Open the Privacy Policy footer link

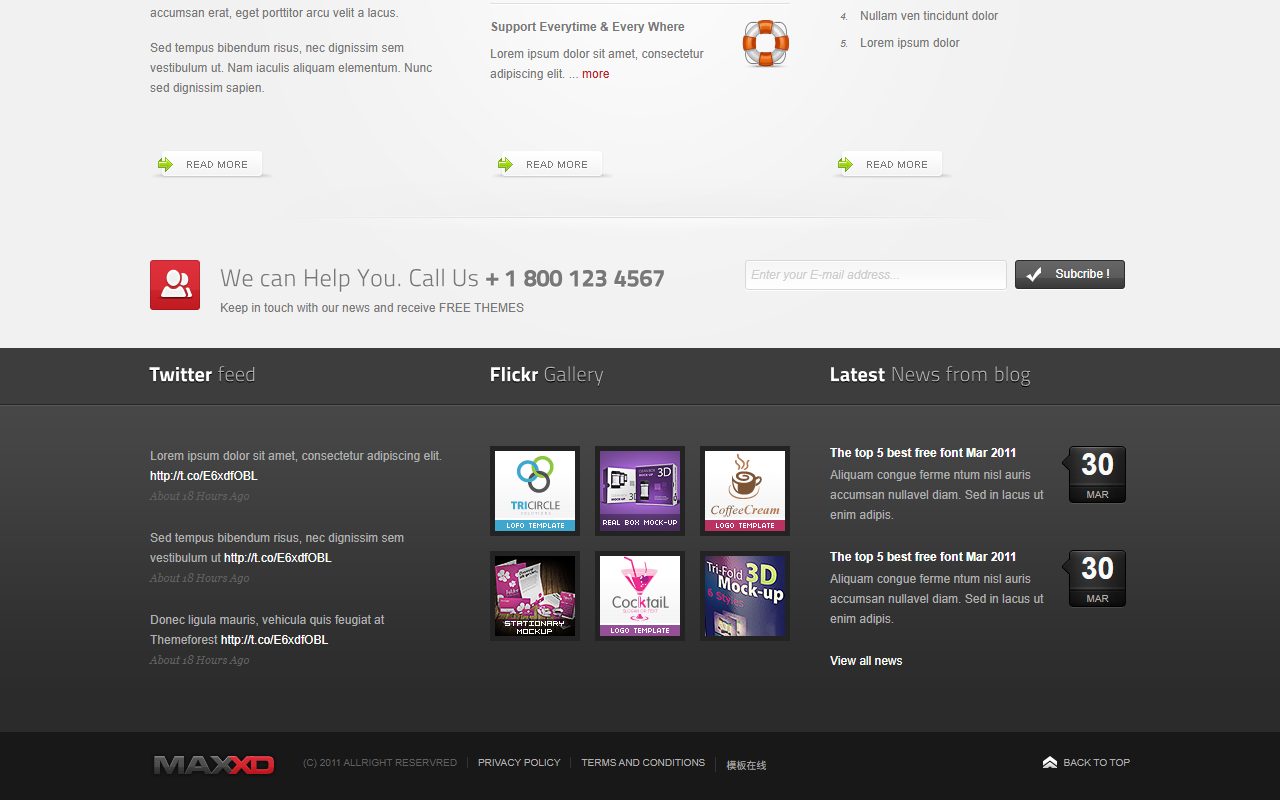(519, 762)
